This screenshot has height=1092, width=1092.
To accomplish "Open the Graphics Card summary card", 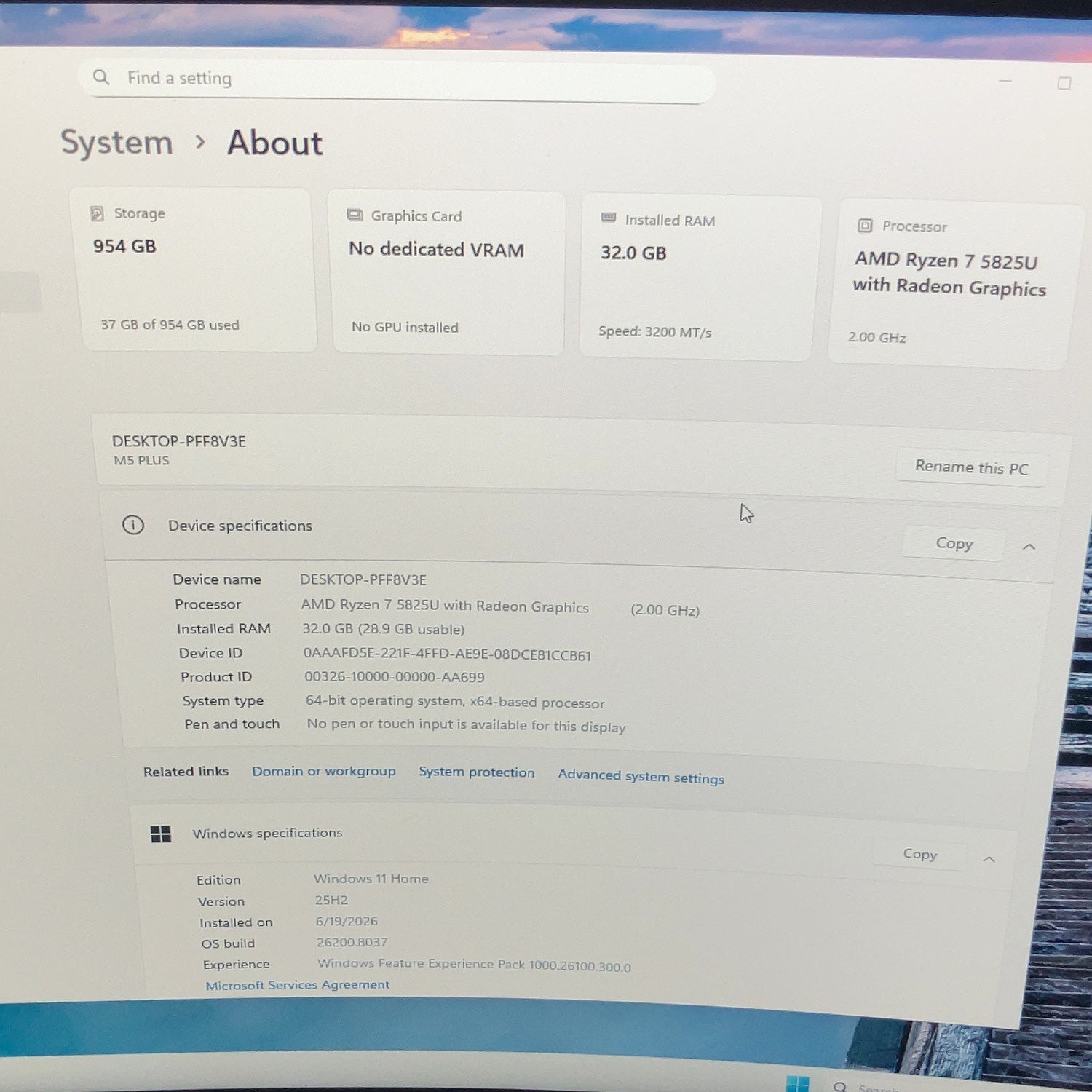I will (x=447, y=273).
